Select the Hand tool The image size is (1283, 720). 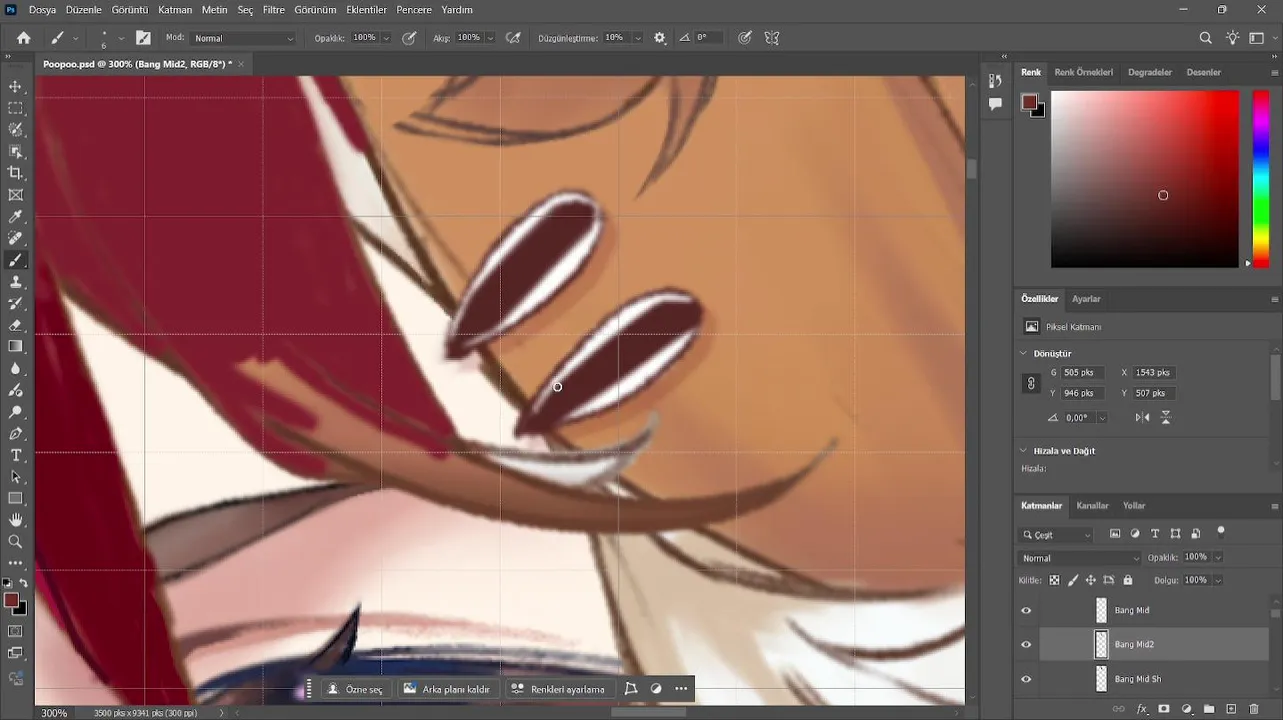pos(15,520)
